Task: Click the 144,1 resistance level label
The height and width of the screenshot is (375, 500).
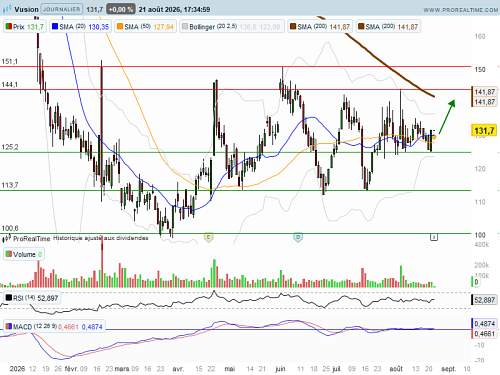Action: (x=10, y=84)
